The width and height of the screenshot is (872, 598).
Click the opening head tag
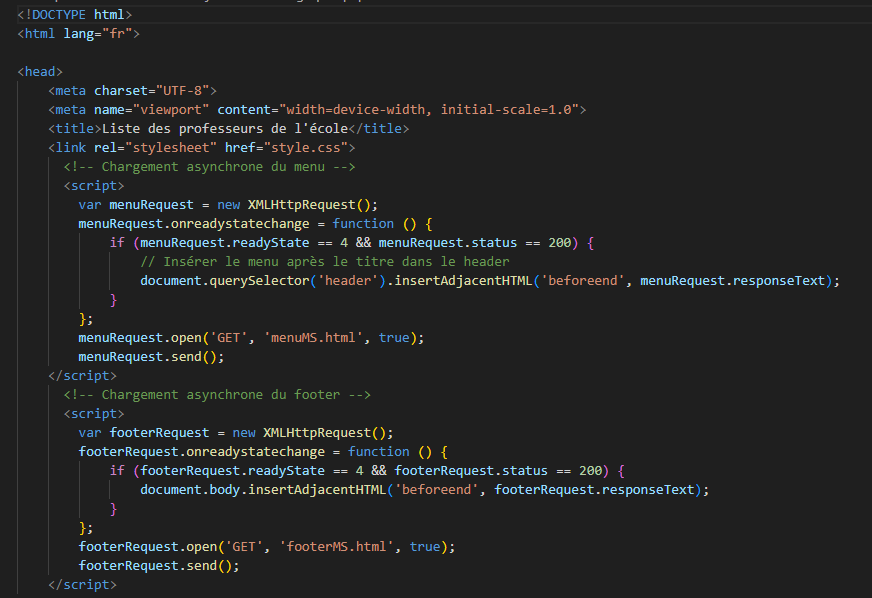point(40,72)
